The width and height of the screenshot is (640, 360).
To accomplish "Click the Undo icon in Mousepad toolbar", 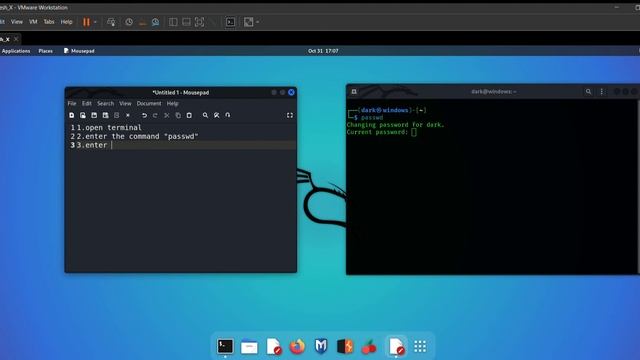I will [x=144, y=116].
